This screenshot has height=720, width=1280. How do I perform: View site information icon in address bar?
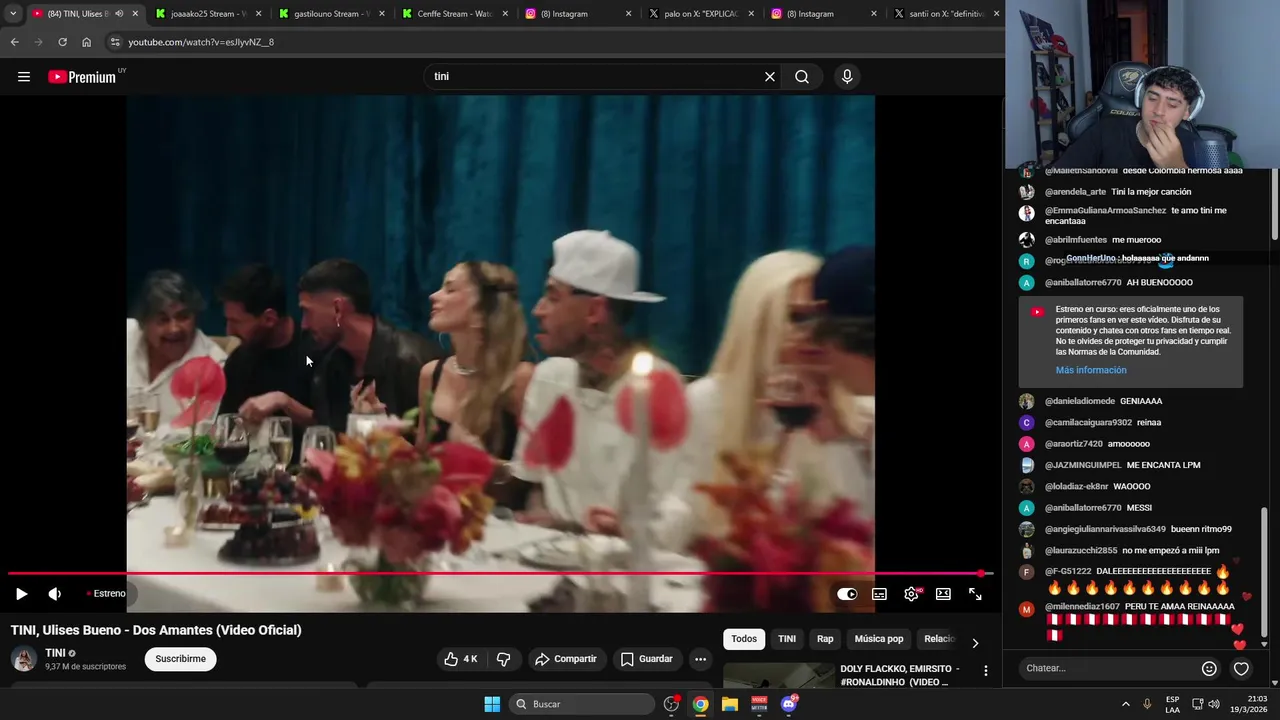pyautogui.click(x=115, y=42)
